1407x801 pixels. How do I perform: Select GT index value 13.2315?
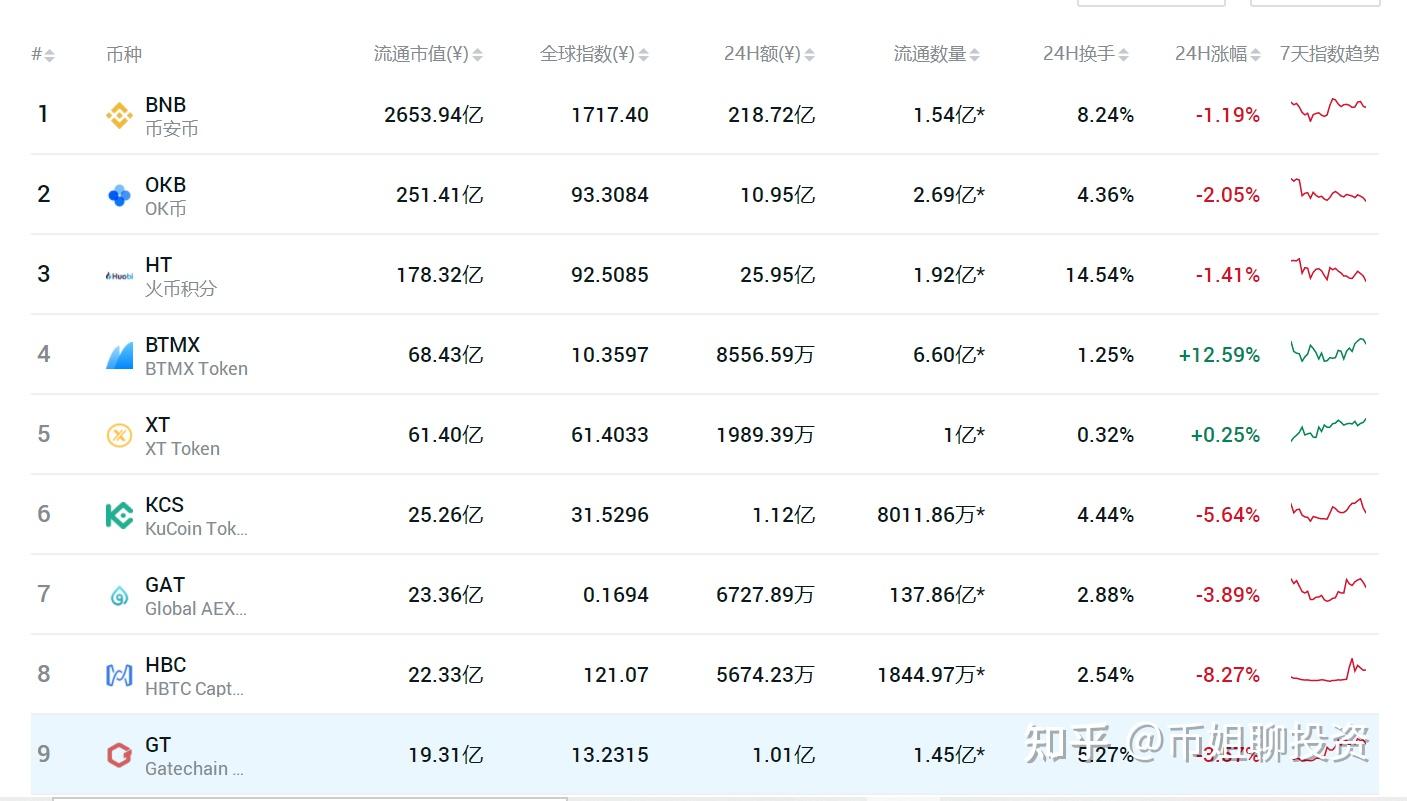coord(610,755)
